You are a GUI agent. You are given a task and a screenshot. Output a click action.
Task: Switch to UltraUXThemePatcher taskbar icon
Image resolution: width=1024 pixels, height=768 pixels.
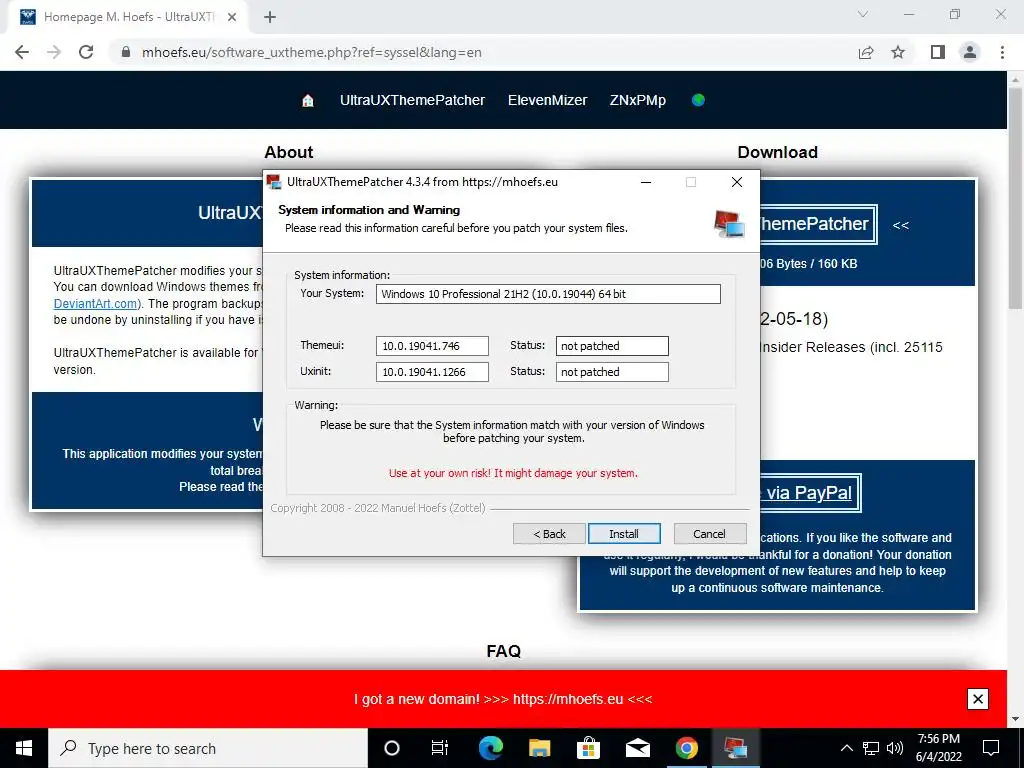735,748
